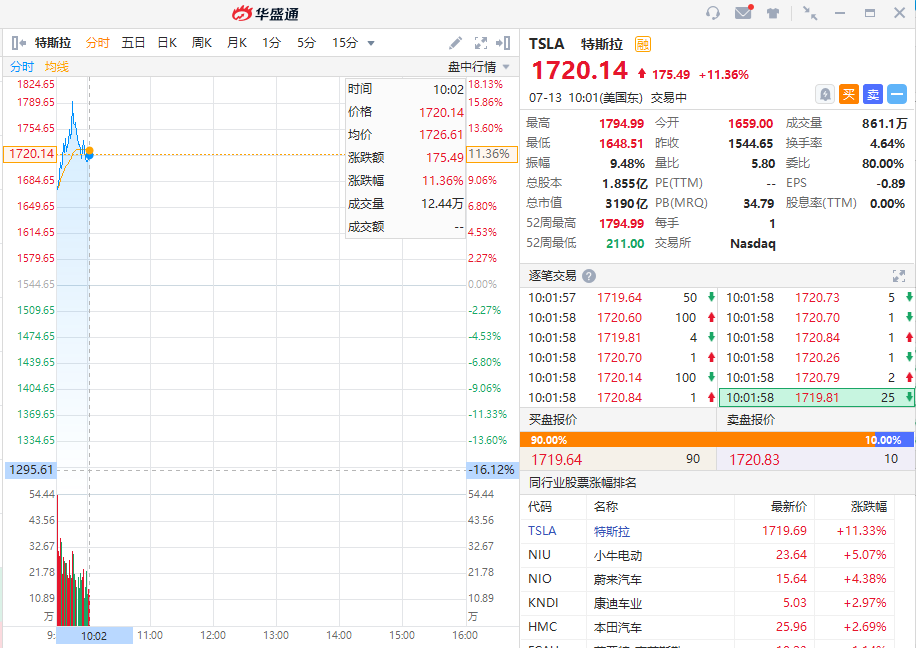This screenshot has width=916, height=648.
Task: Click help icon beside 逐笔交易
Action: tap(589, 276)
